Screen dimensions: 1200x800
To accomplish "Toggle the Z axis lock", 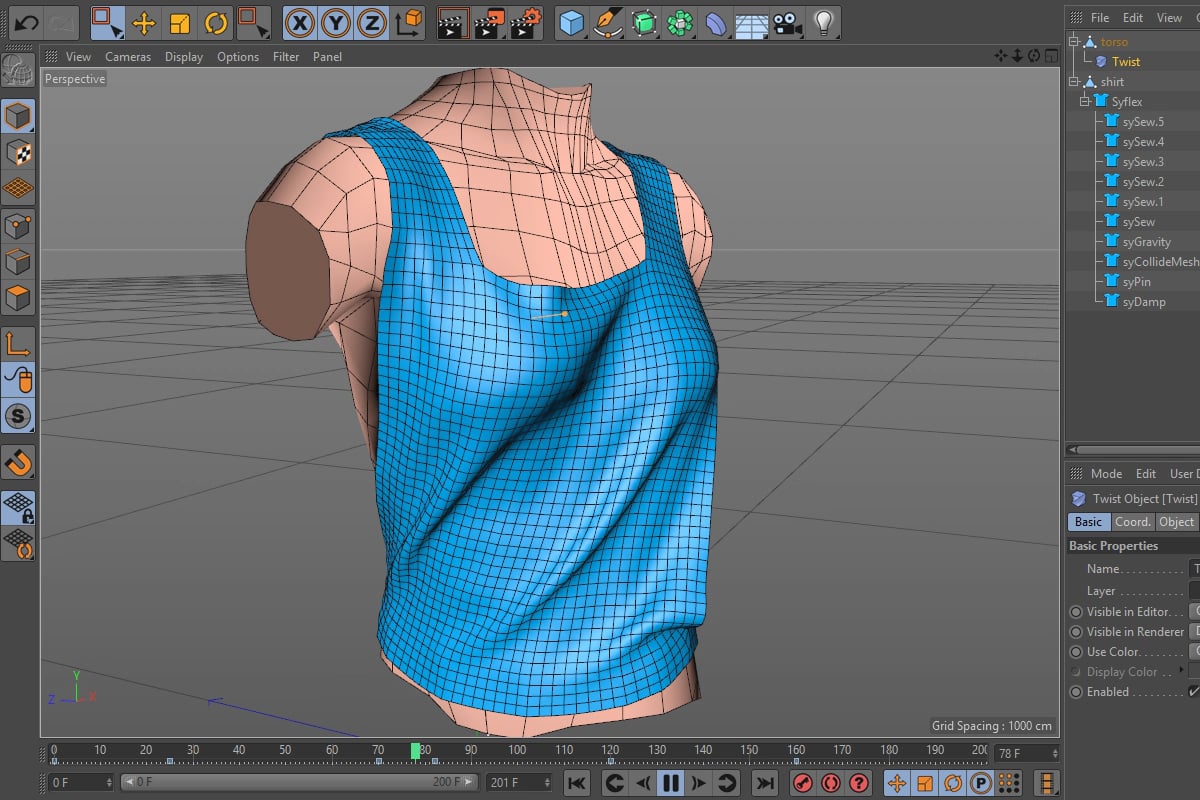I will tap(372, 22).
